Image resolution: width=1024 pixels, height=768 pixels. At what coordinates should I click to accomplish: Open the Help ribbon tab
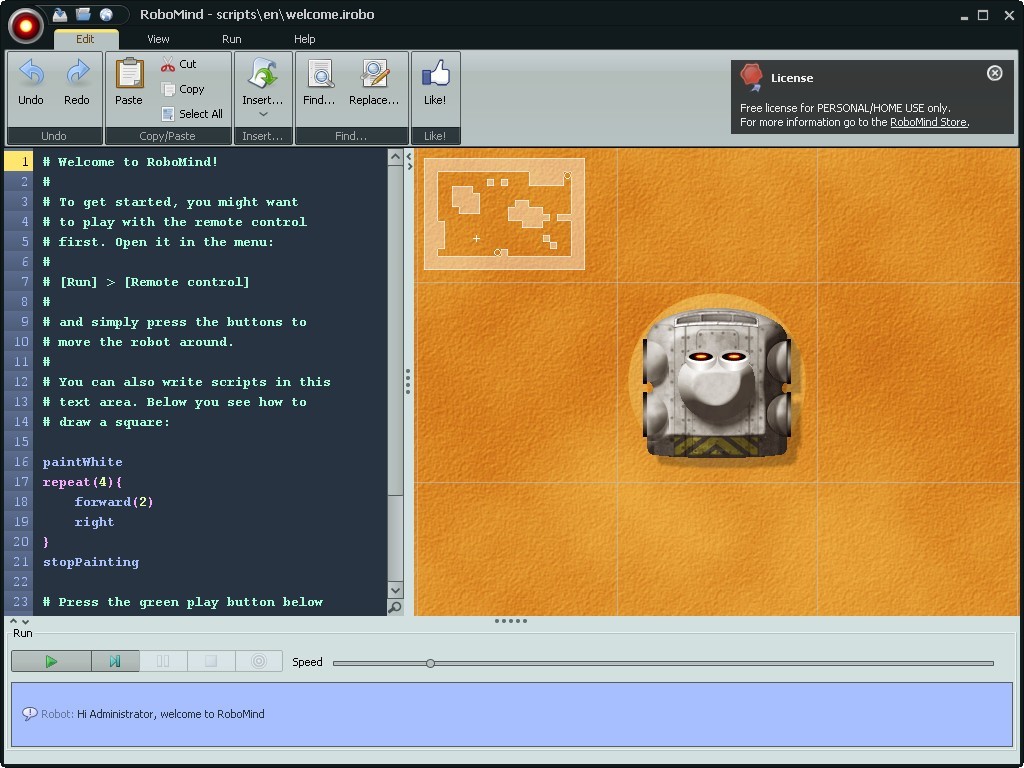[304, 39]
